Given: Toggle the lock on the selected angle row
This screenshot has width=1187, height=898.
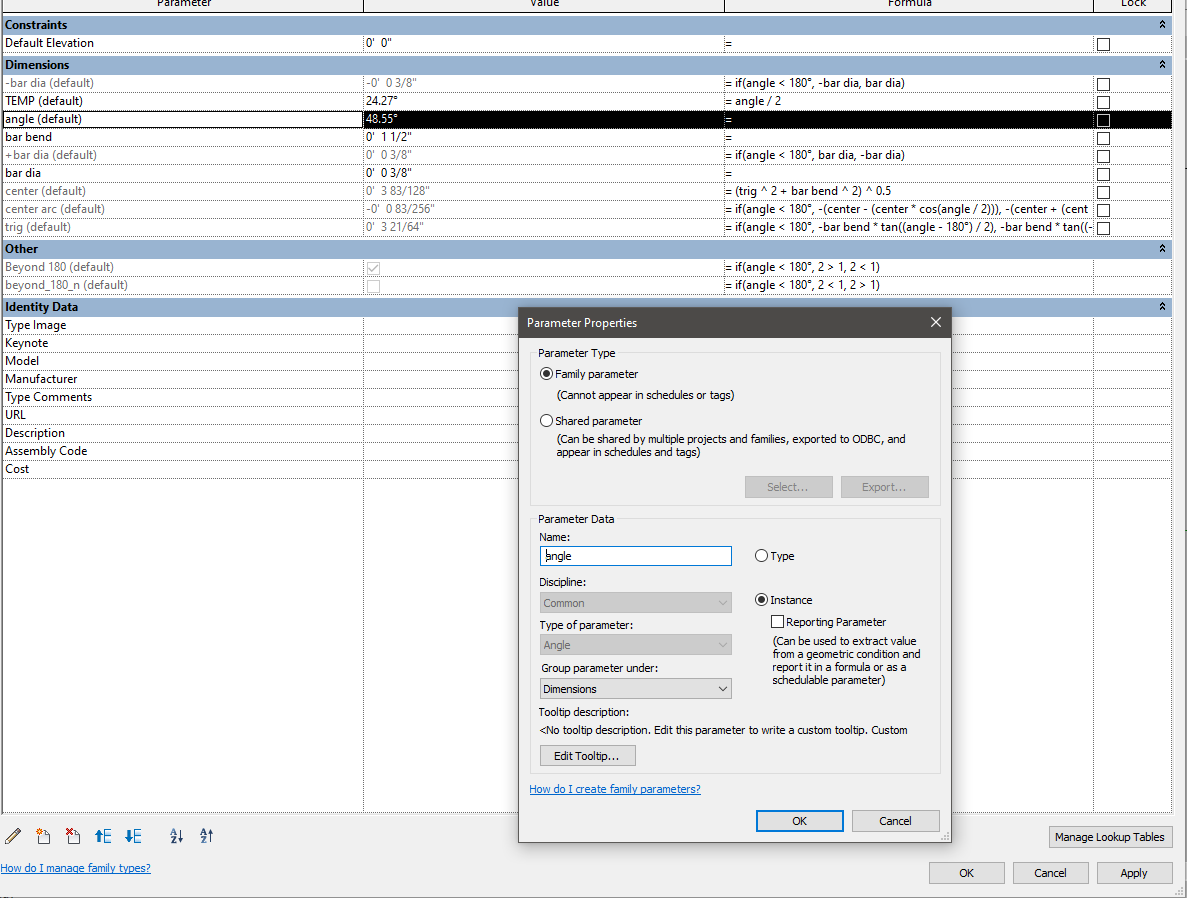Looking at the screenshot, I should point(1104,120).
